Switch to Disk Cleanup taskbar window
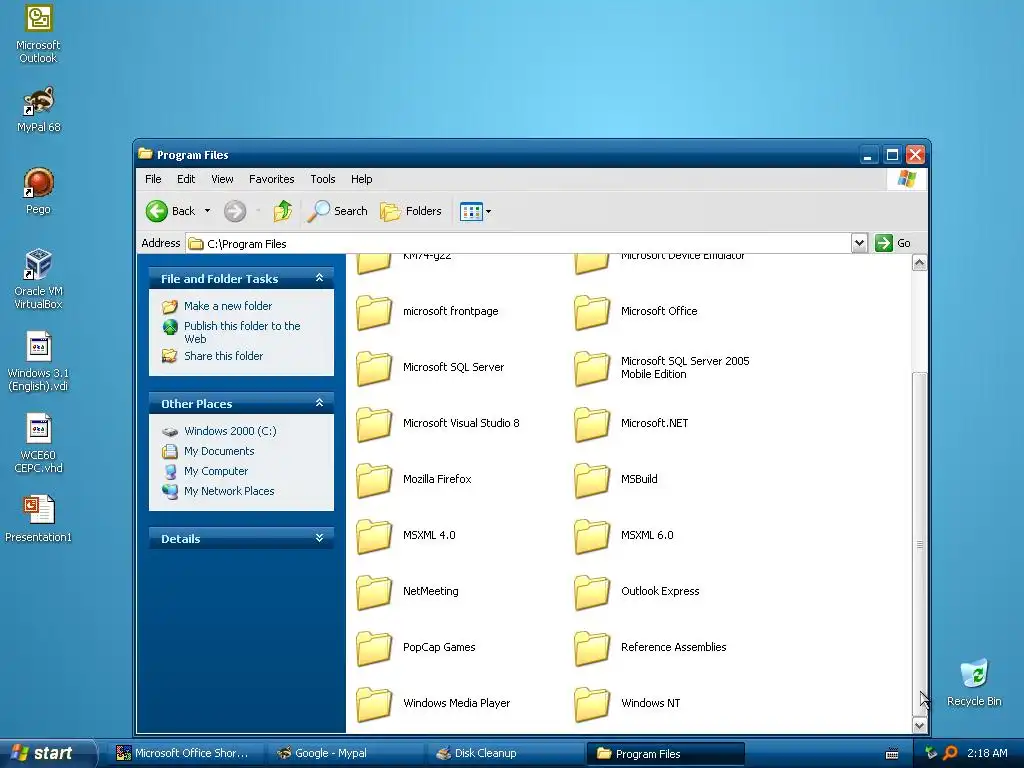This screenshot has height=768, width=1024. pyautogui.click(x=506, y=754)
